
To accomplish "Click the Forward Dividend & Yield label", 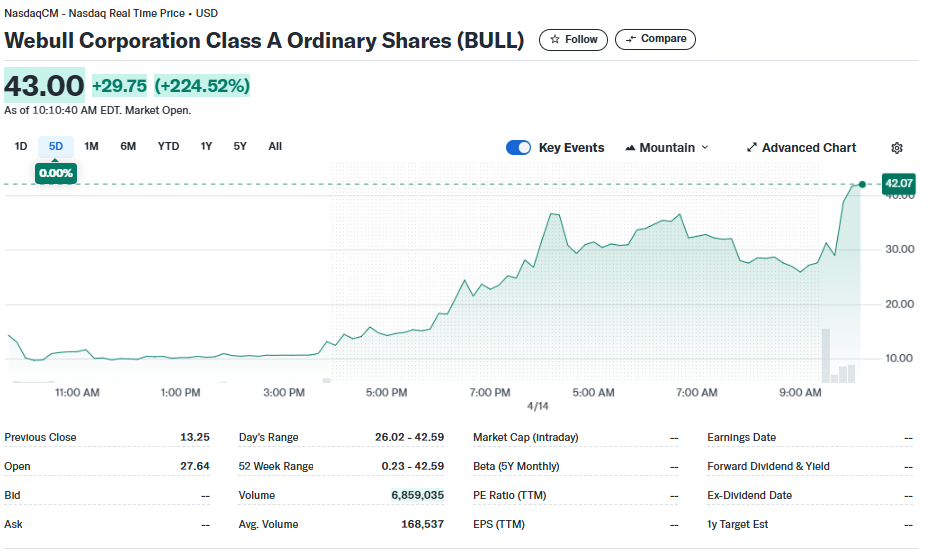I will pyautogui.click(x=768, y=466).
